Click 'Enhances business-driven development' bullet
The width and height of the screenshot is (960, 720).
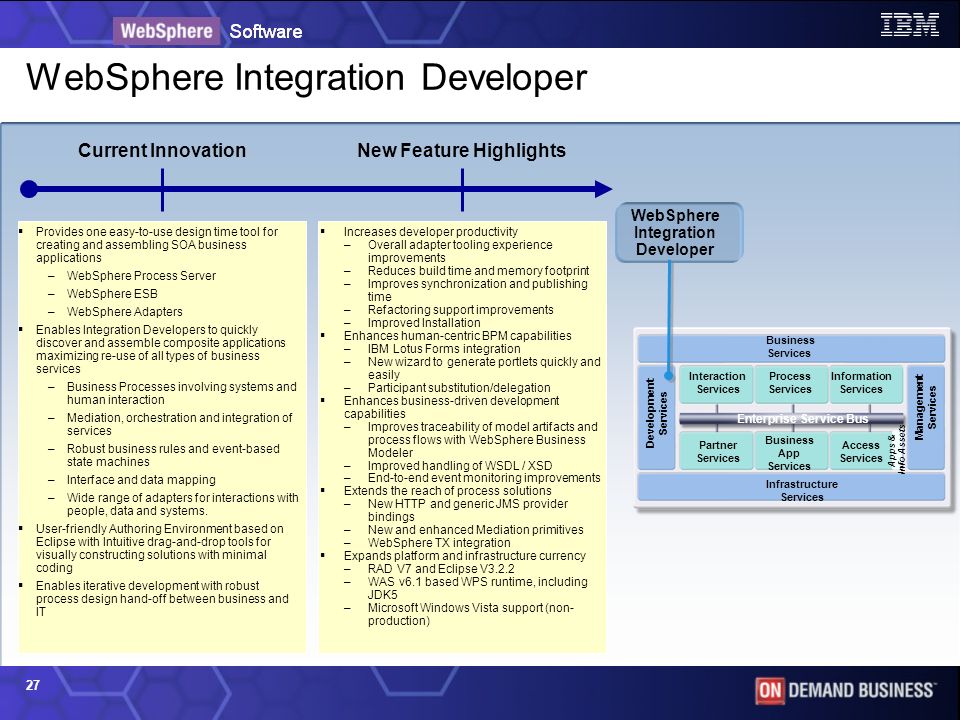451,407
